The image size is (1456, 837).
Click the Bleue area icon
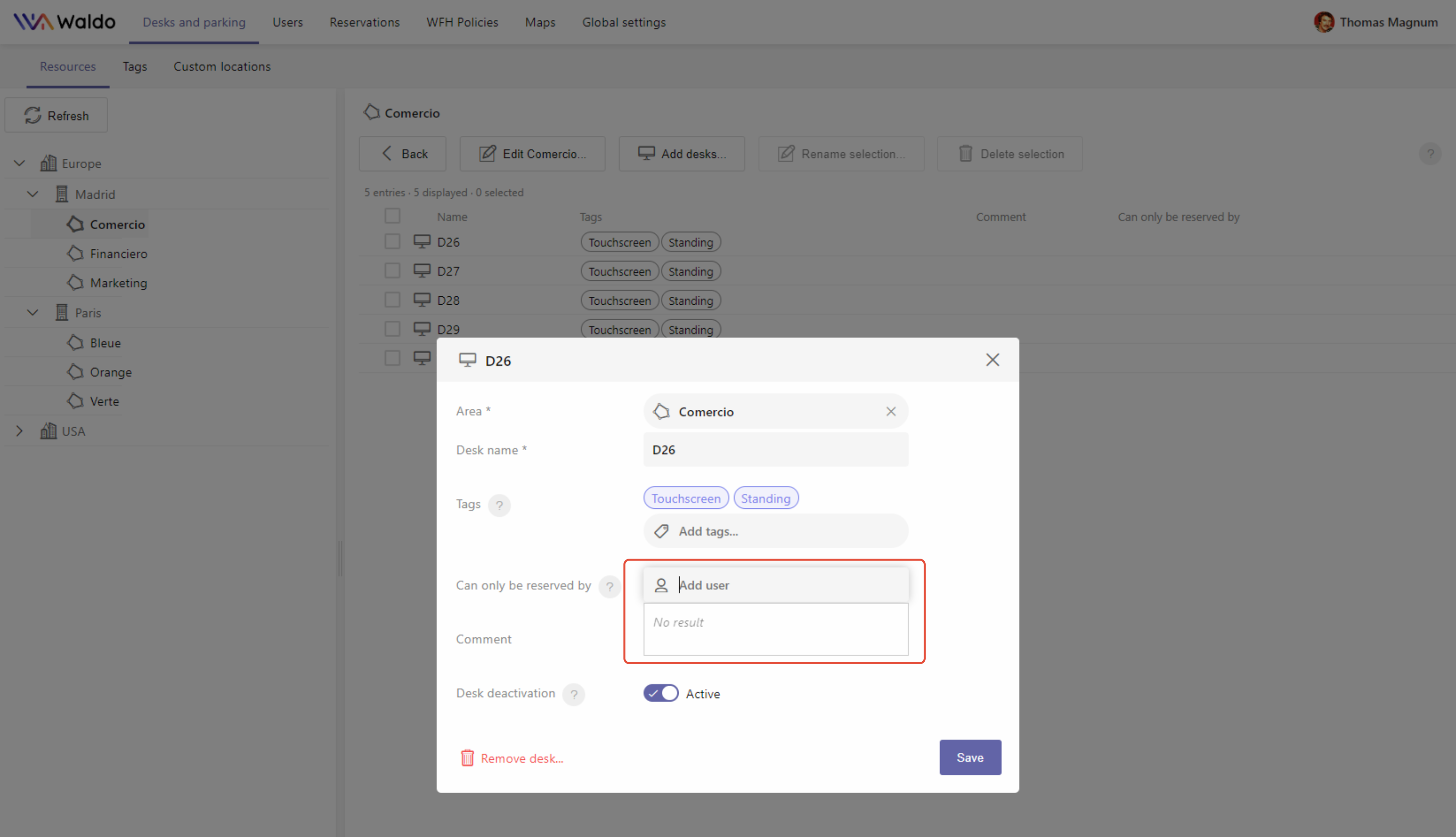75,343
